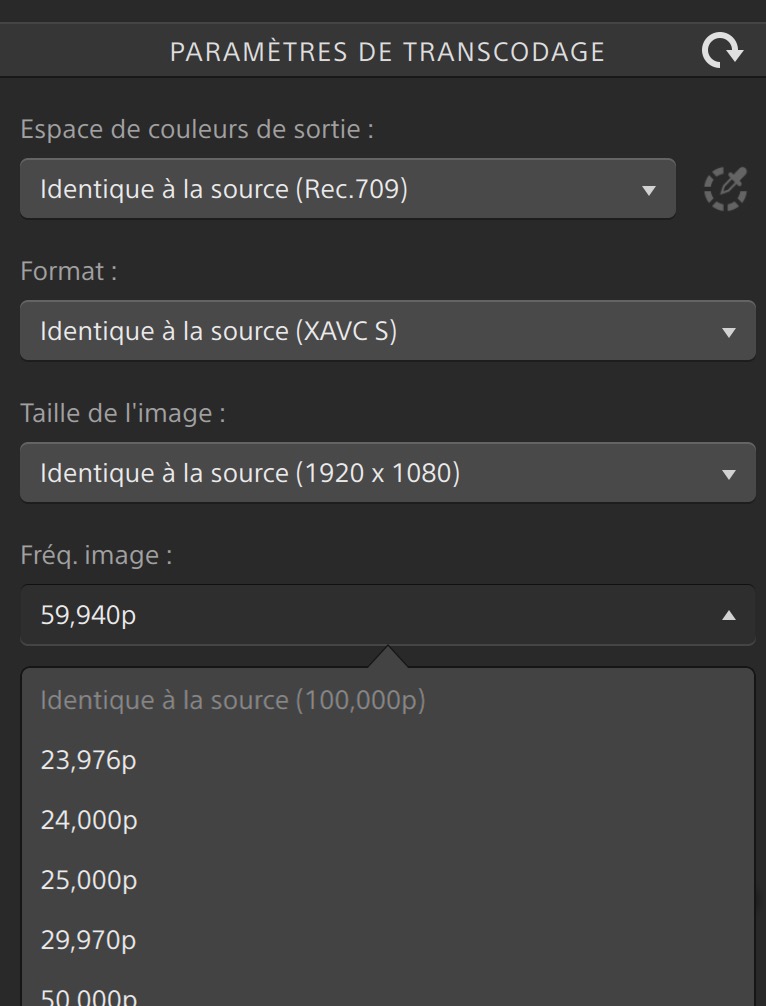Image resolution: width=766 pixels, height=1006 pixels.
Task: Click the reset transcoding parameters icon
Action: pyautogui.click(x=722, y=51)
